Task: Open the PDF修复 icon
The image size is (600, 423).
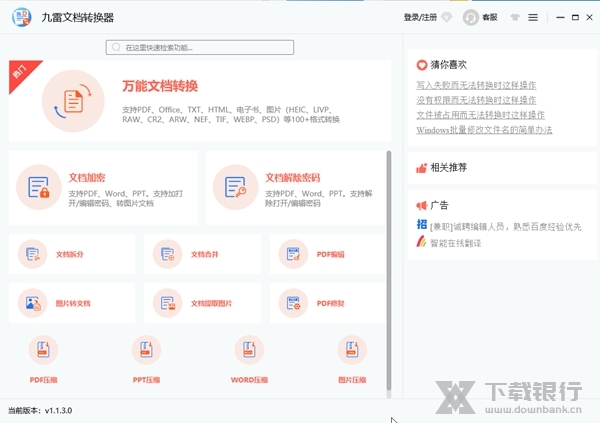Action: tap(293, 303)
